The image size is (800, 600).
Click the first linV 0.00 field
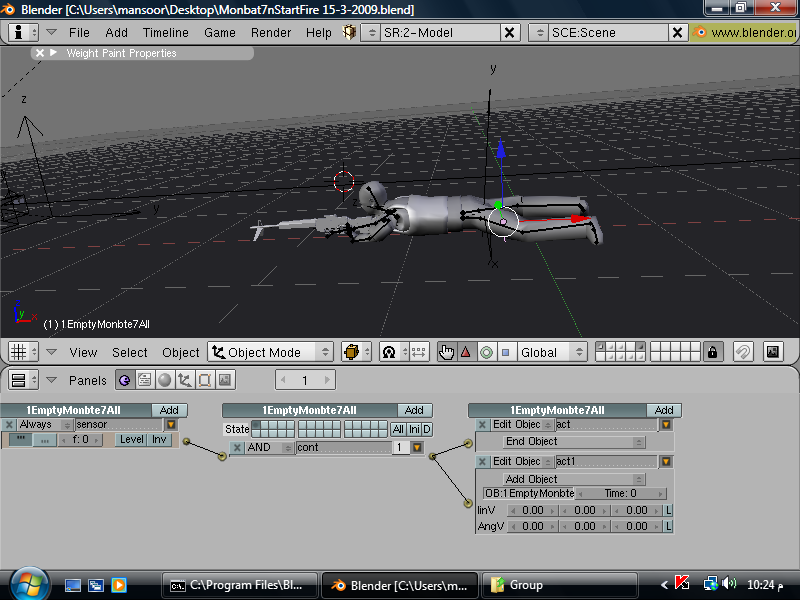[x=533, y=510]
